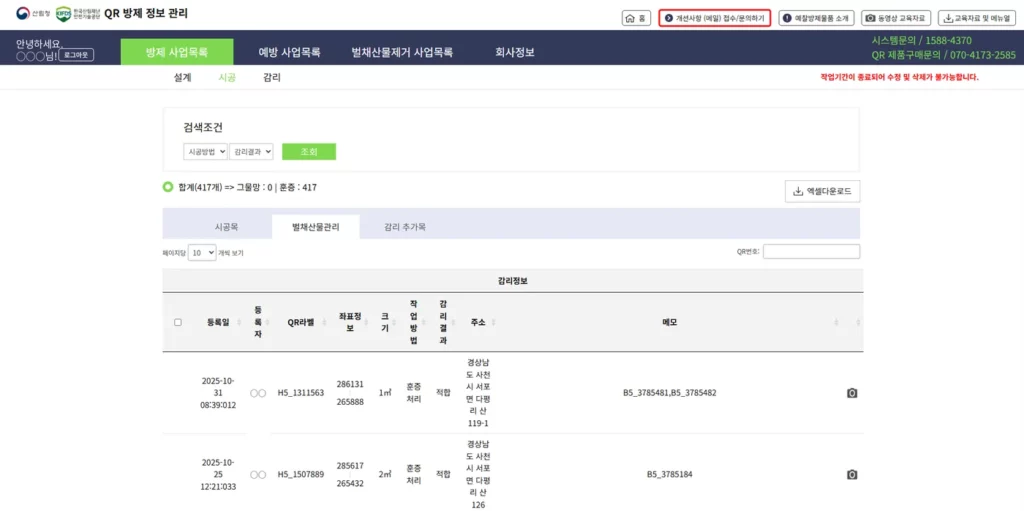This screenshot has height=511, width=1024.
Task: Sort table by 등록일 column
Action: 218,322
